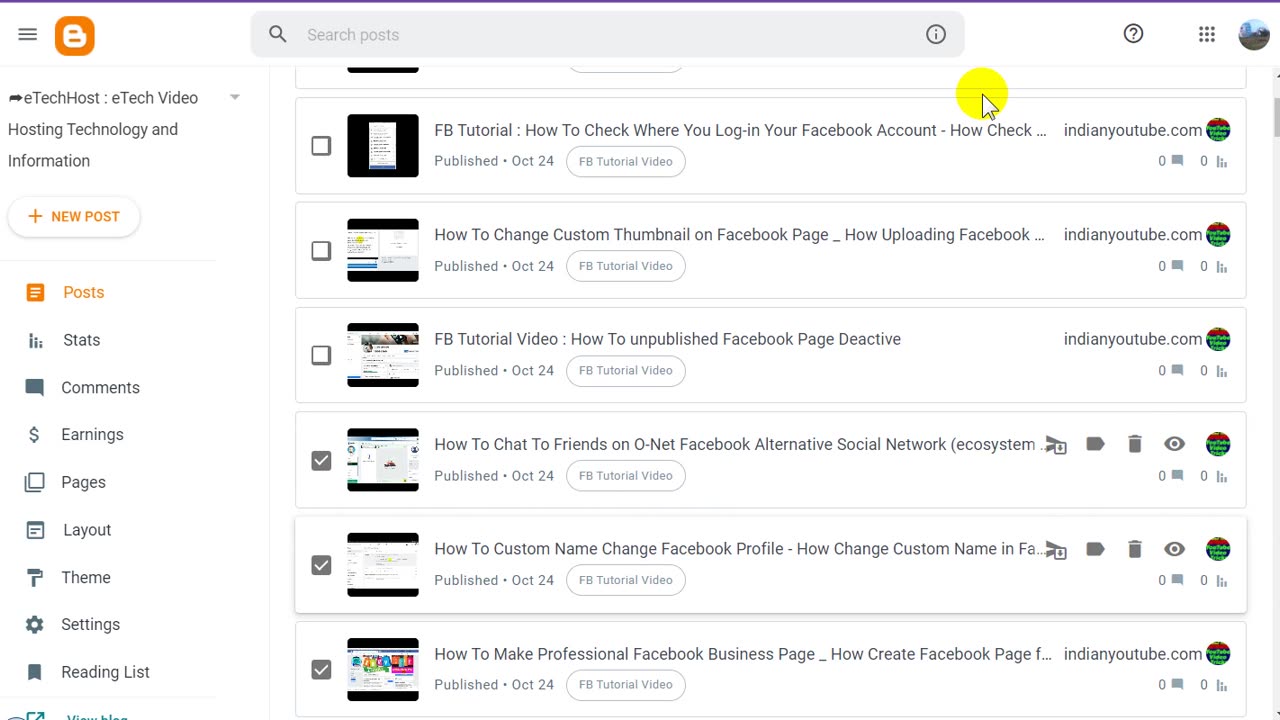
Task: Click FB Tutorial Video label on O-Net post
Action: [626, 476]
